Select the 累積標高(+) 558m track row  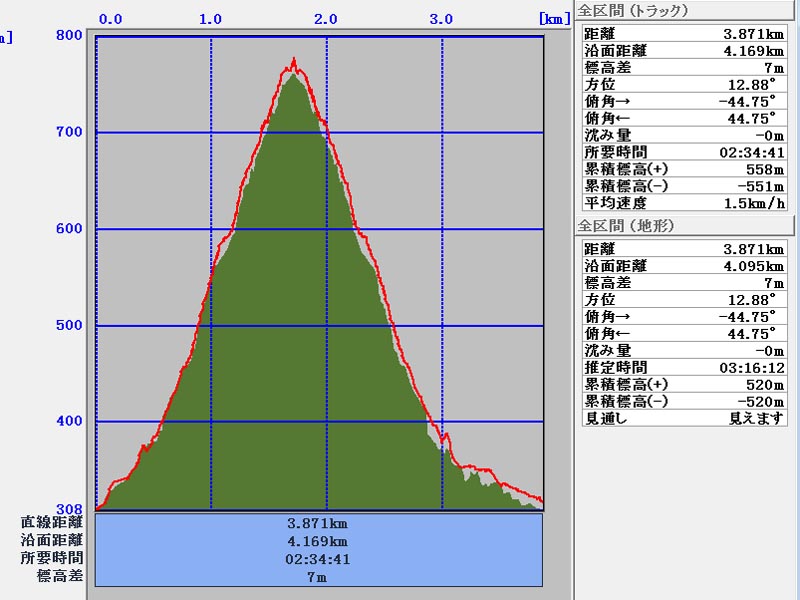(683, 169)
